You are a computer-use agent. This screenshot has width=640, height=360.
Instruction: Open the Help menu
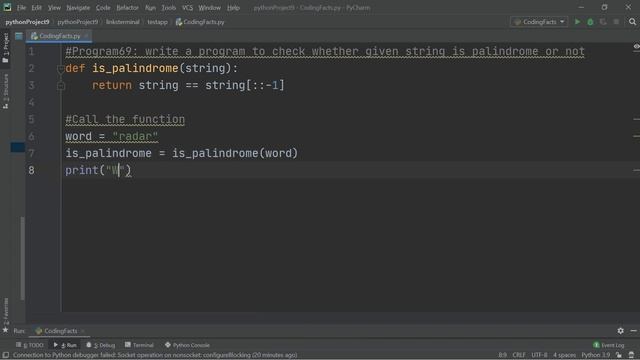coord(233,8)
